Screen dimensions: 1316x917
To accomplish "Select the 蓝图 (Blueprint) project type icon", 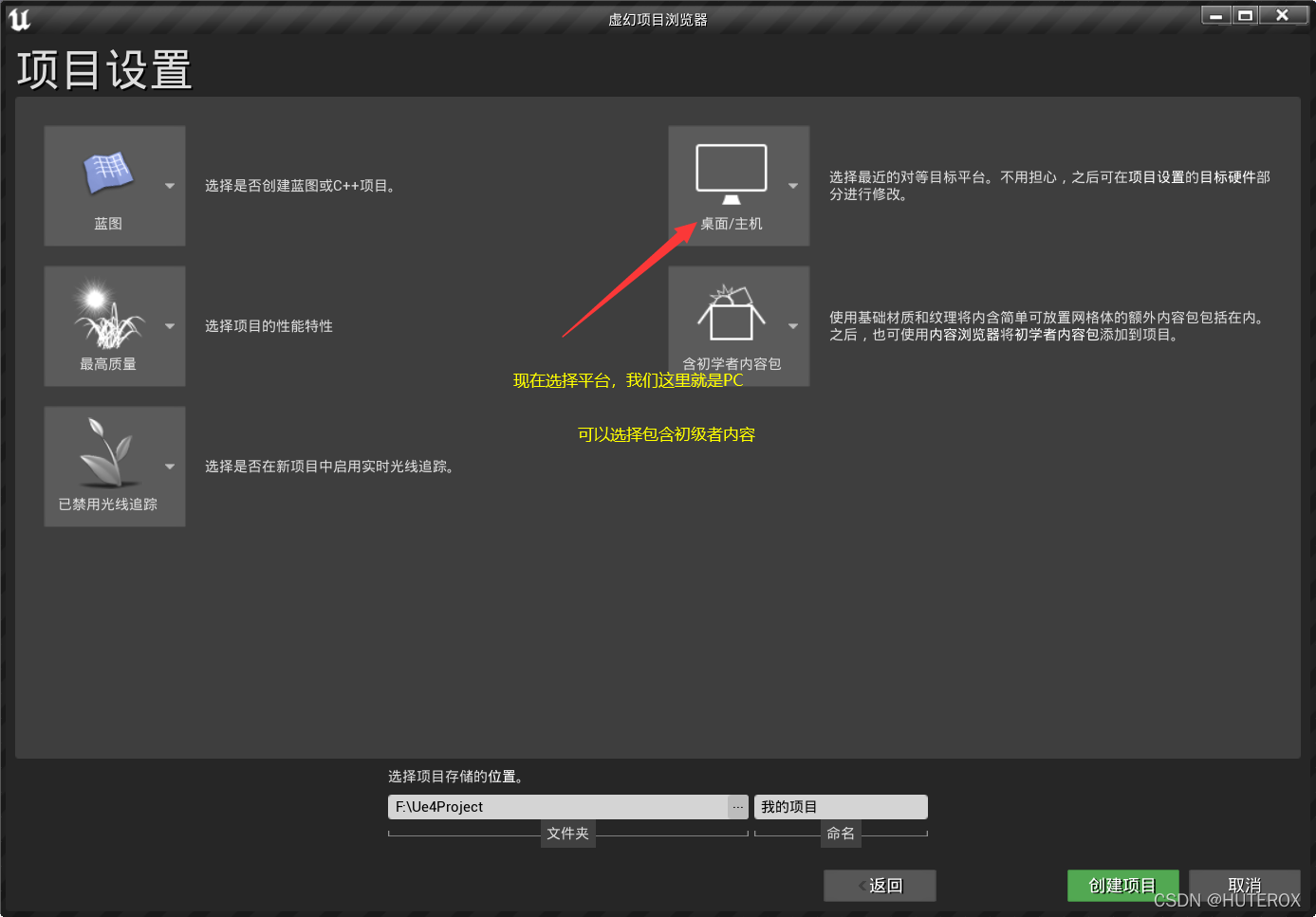I will [107, 173].
